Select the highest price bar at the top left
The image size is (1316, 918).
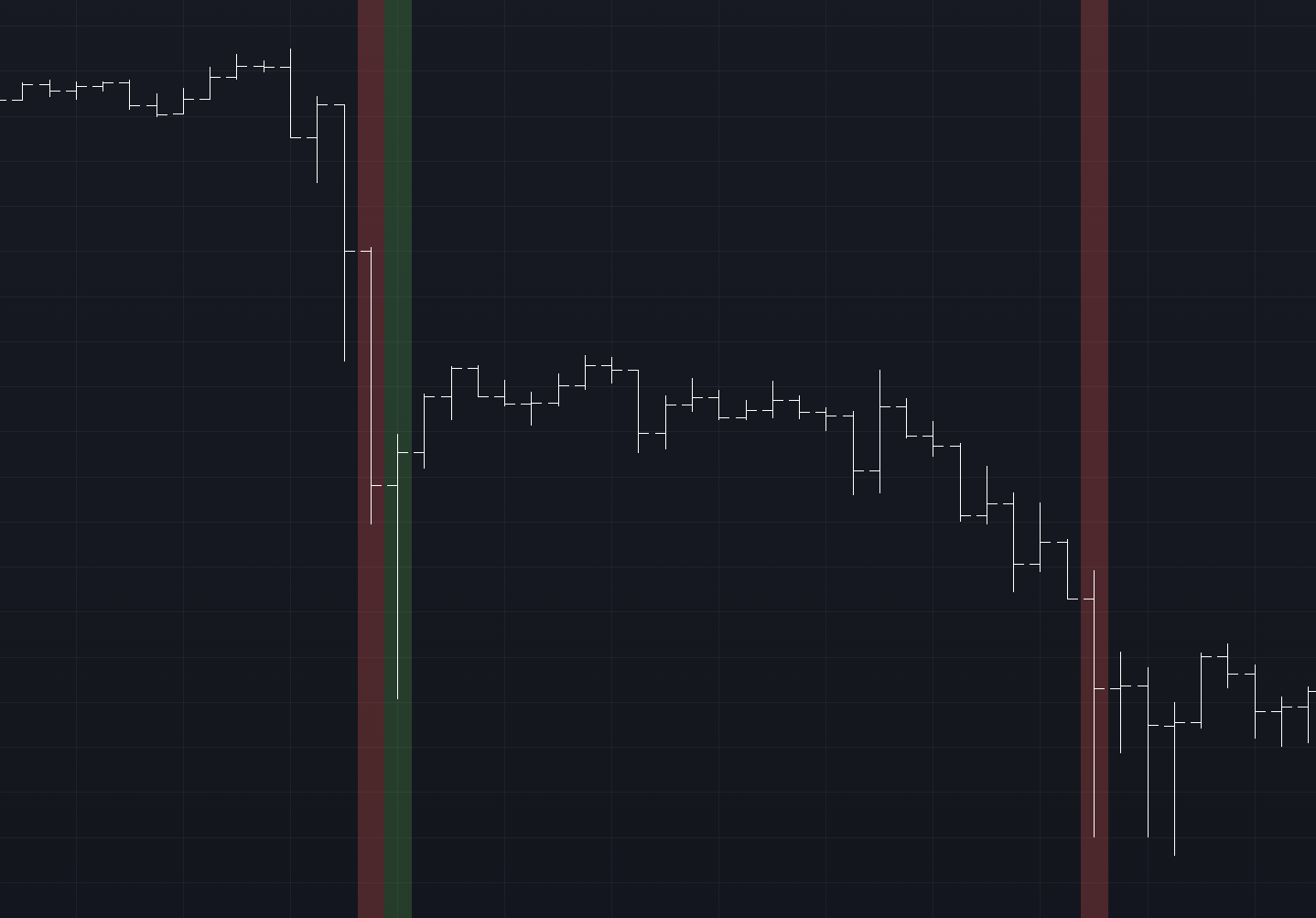click(290, 92)
